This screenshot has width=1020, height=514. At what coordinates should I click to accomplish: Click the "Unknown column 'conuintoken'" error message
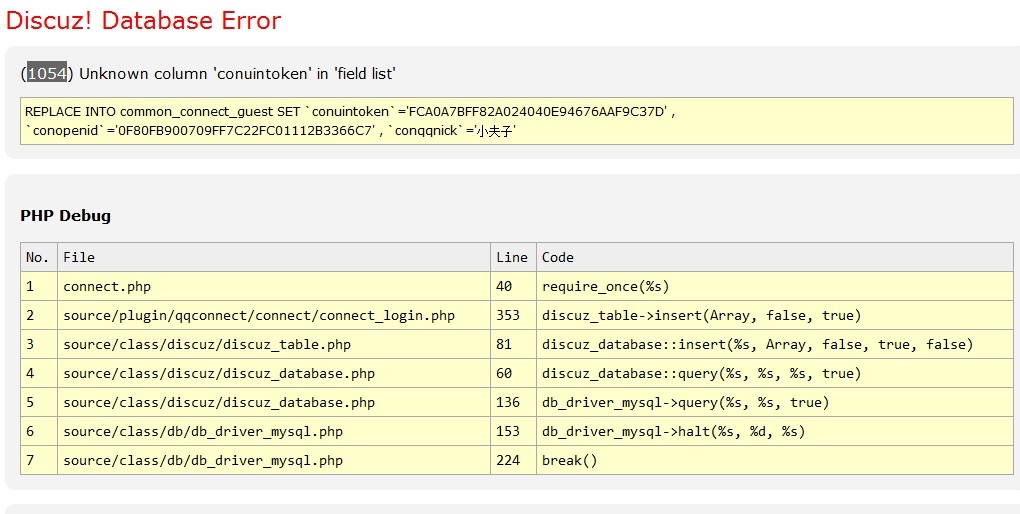[238, 73]
